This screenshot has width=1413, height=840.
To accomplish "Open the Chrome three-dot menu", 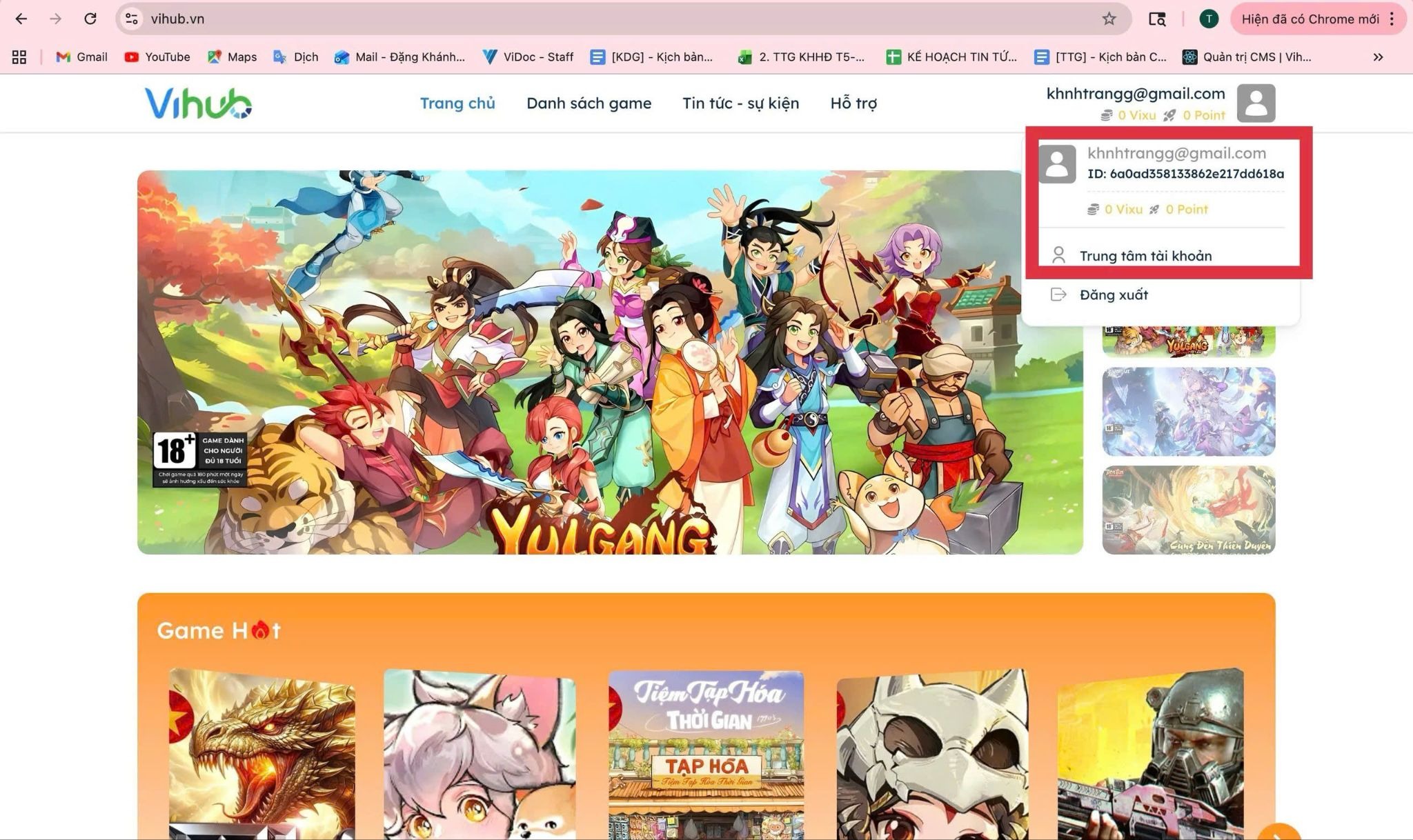I will (x=1392, y=19).
